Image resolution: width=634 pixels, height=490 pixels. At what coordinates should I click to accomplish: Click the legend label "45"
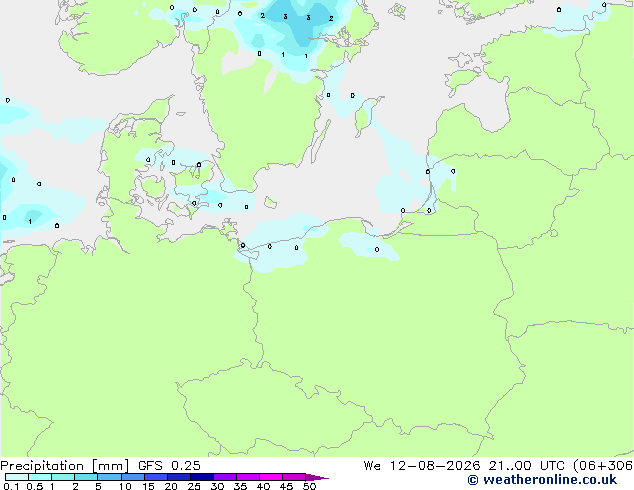pyautogui.click(x=286, y=486)
